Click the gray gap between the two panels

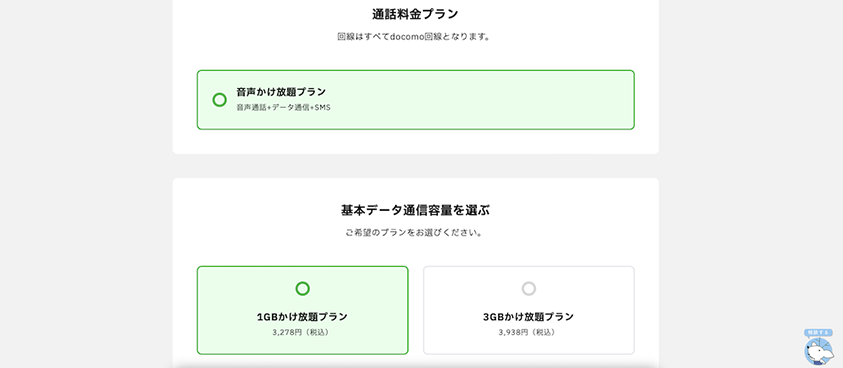tap(415, 166)
